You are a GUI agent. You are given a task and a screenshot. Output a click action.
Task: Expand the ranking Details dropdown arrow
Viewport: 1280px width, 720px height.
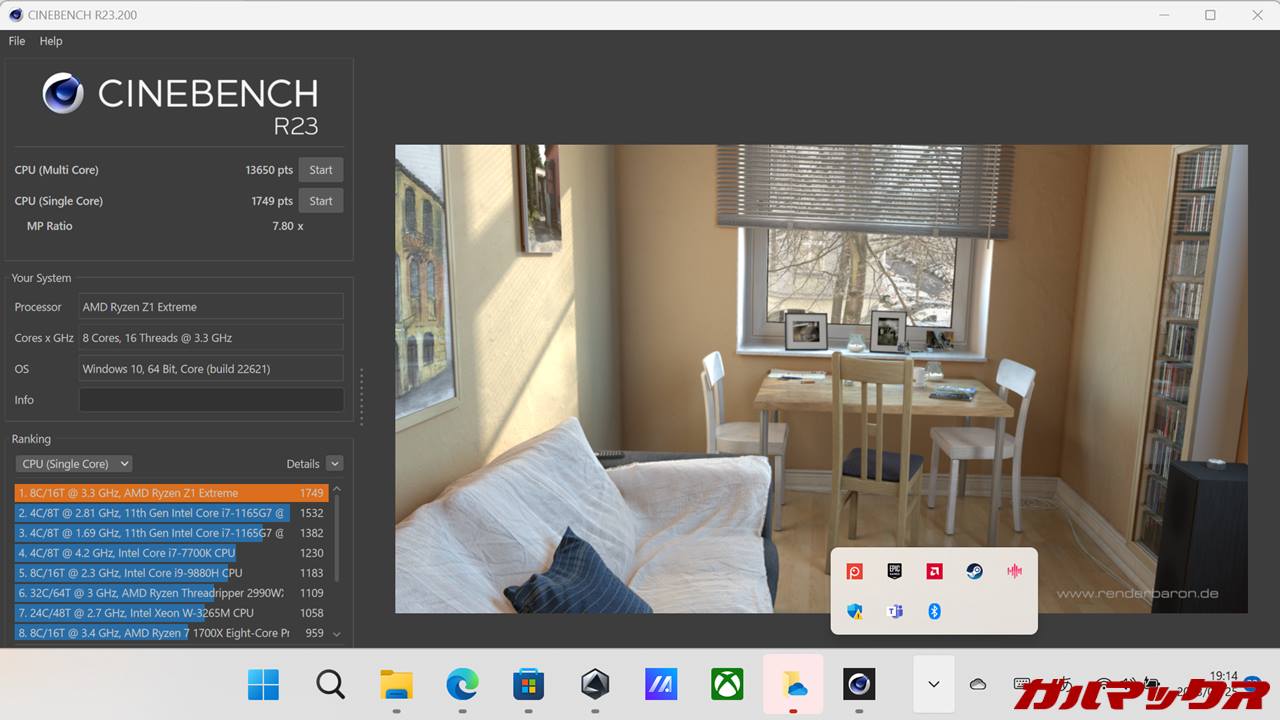[334, 464]
